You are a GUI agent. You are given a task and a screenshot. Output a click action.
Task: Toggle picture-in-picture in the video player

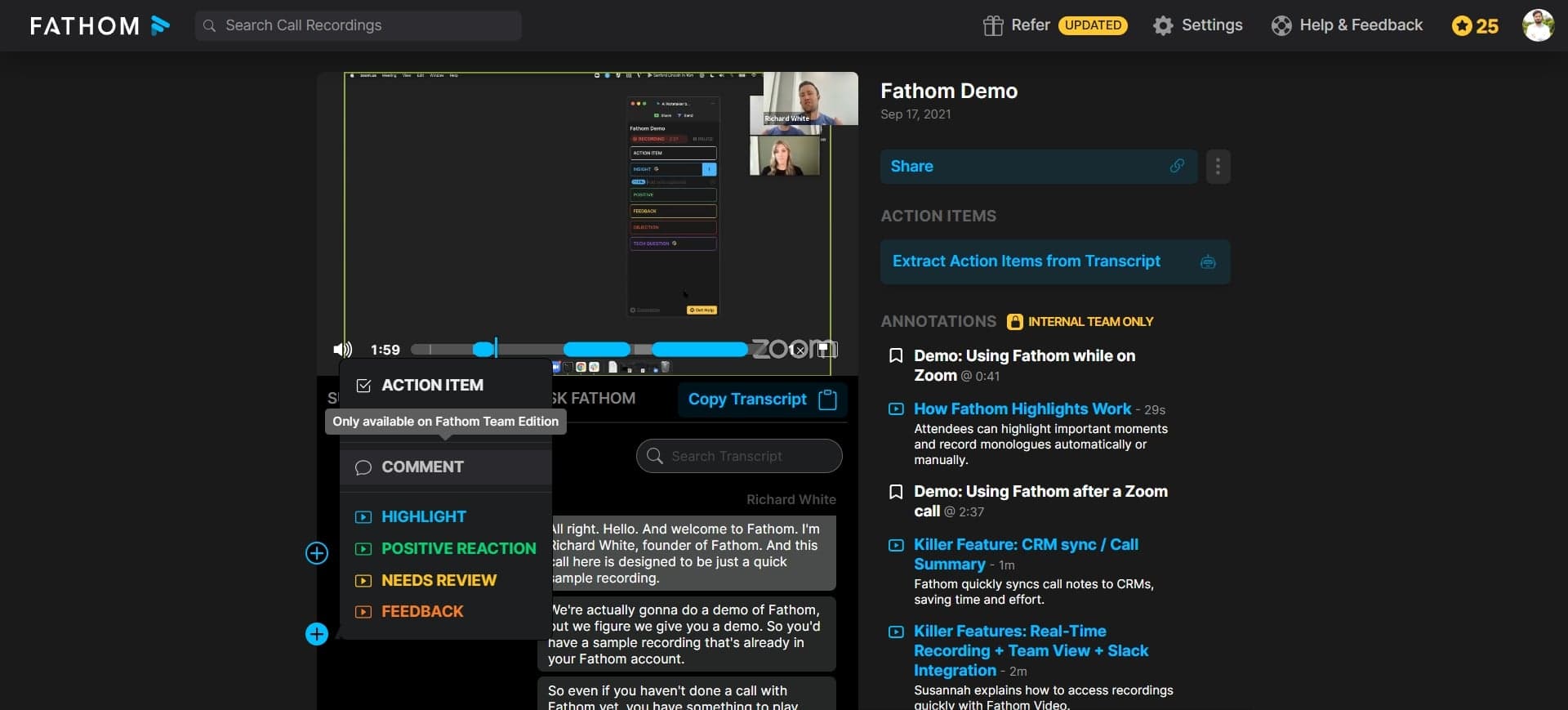826,350
